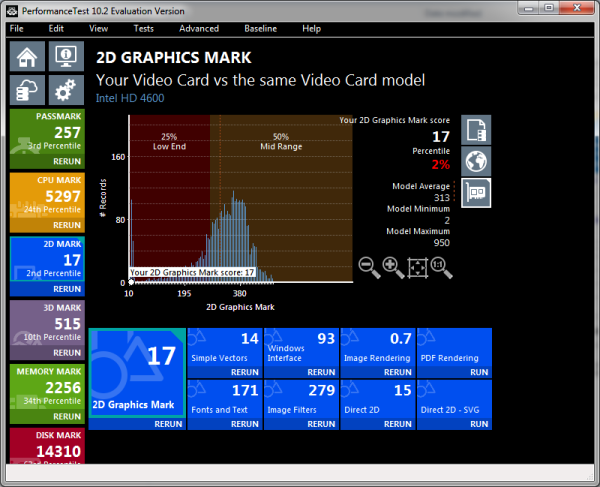
Task: Click the large 2D Graphics Mark tile
Action: [x=137, y=373]
